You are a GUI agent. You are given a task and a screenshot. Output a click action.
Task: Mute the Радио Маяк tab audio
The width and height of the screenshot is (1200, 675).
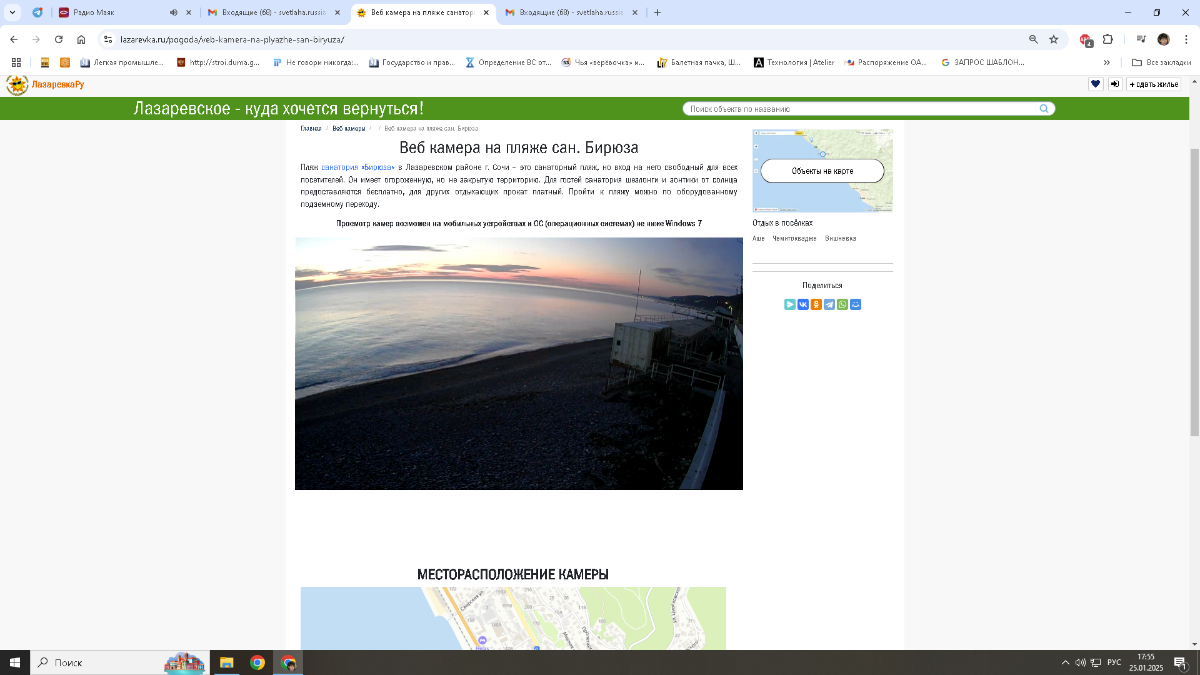coord(173,13)
